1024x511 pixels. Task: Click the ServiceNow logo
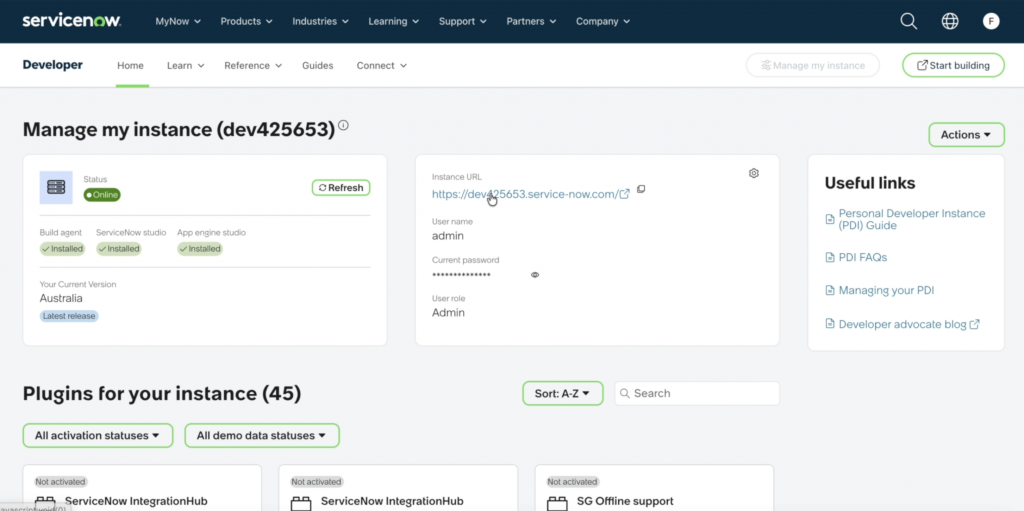[72, 21]
